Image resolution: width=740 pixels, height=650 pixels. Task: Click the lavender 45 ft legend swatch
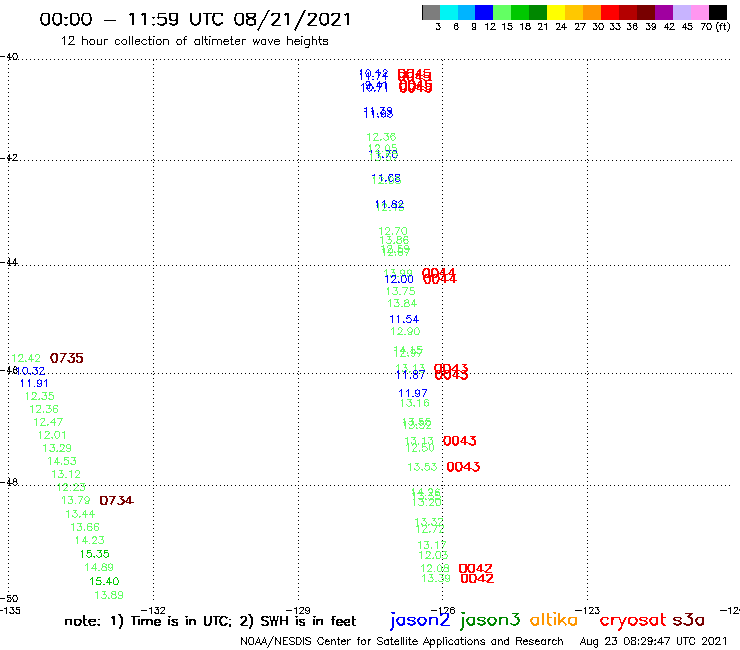[x=681, y=13]
